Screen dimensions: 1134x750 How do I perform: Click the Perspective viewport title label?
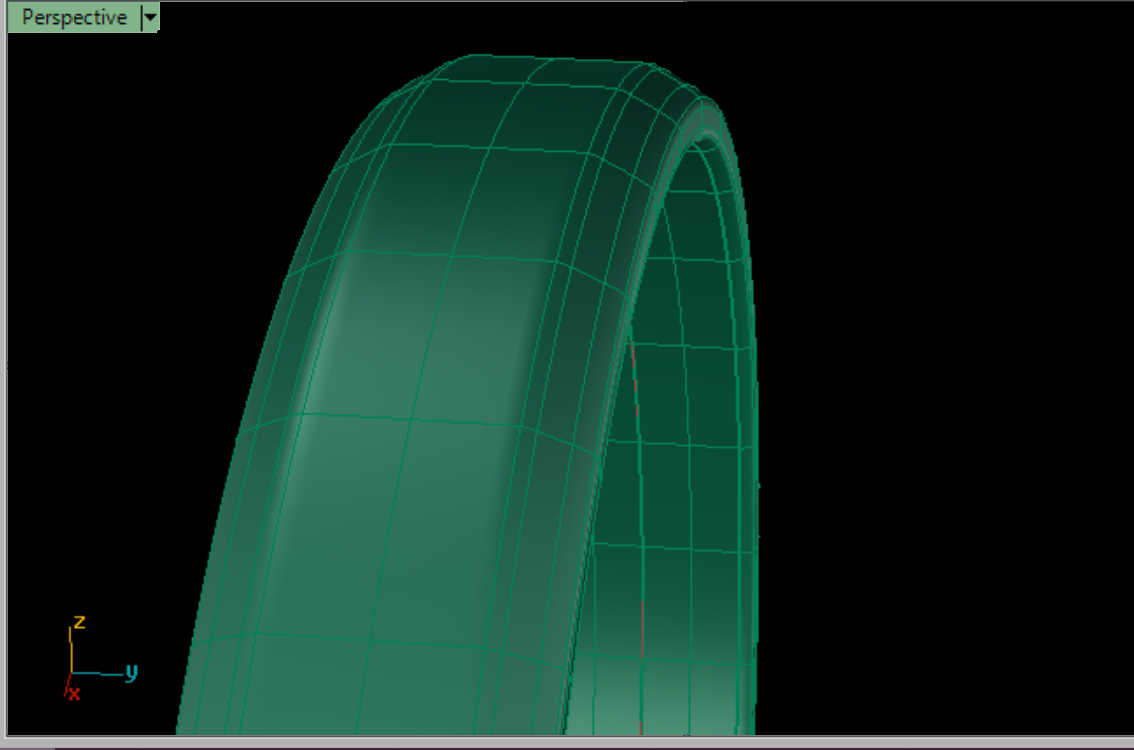click(74, 17)
